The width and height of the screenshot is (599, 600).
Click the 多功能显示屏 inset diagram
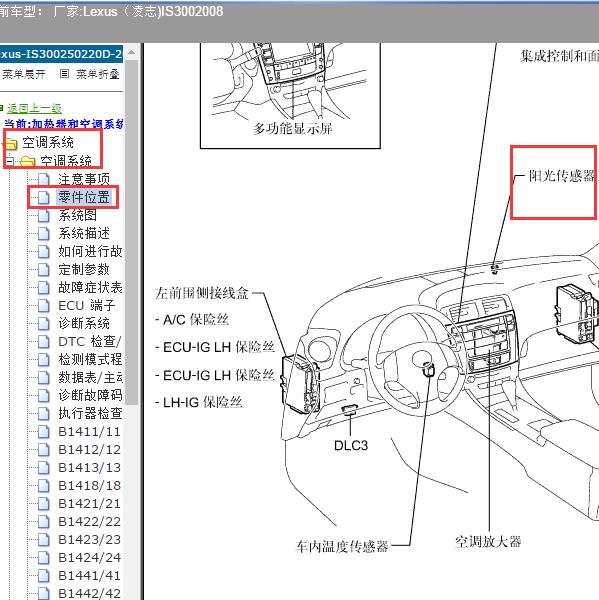[290, 95]
